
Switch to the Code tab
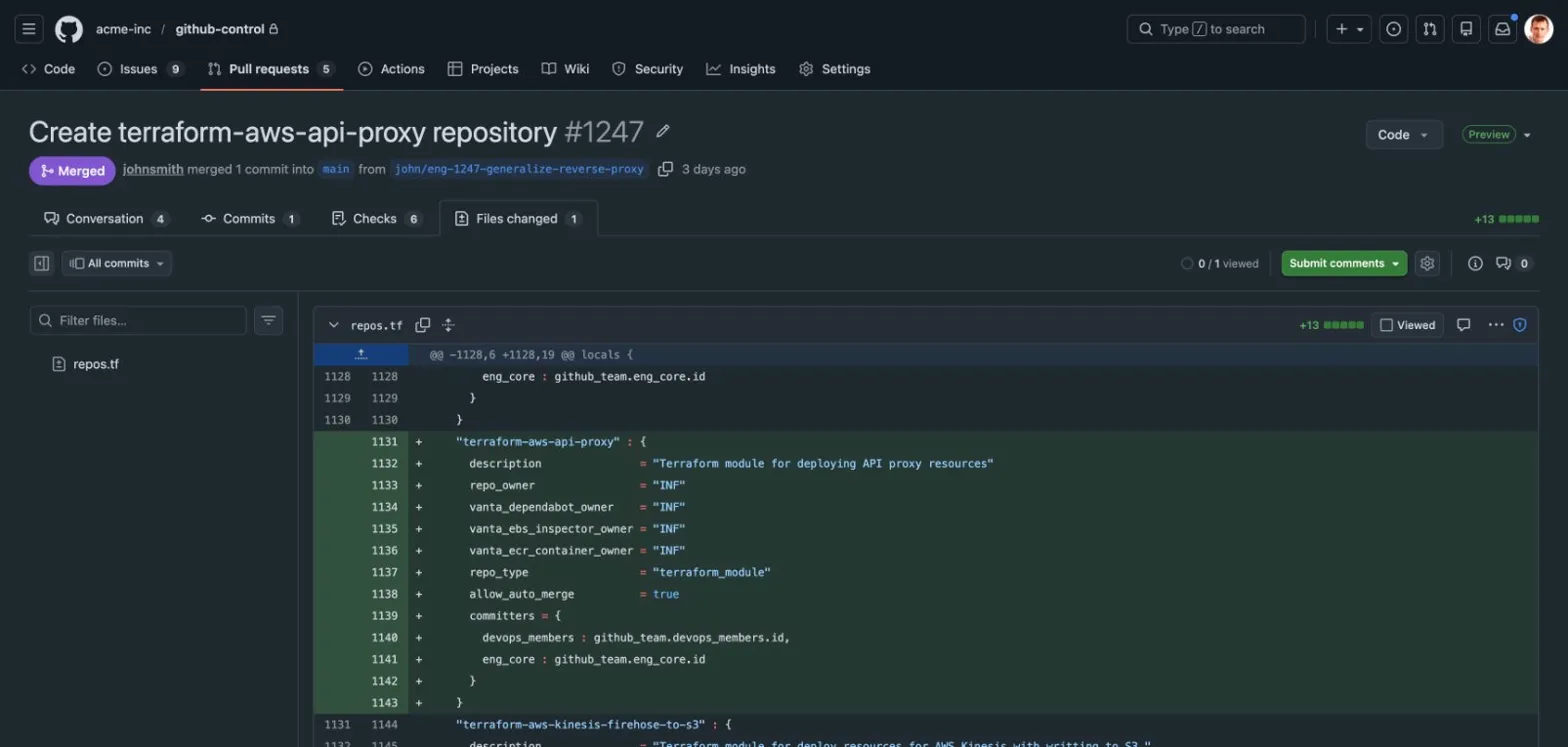coord(48,69)
